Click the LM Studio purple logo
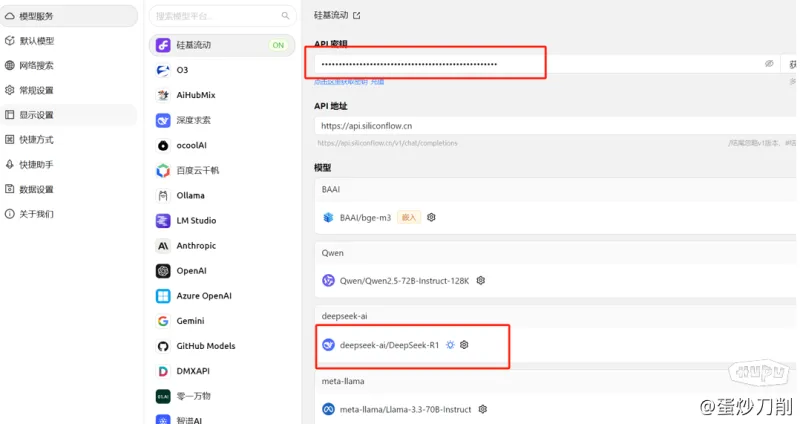The width and height of the screenshot is (800, 424). tap(163, 220)
